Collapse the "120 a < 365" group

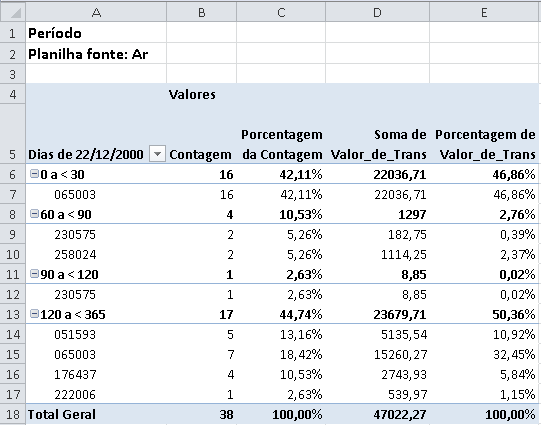34,314
